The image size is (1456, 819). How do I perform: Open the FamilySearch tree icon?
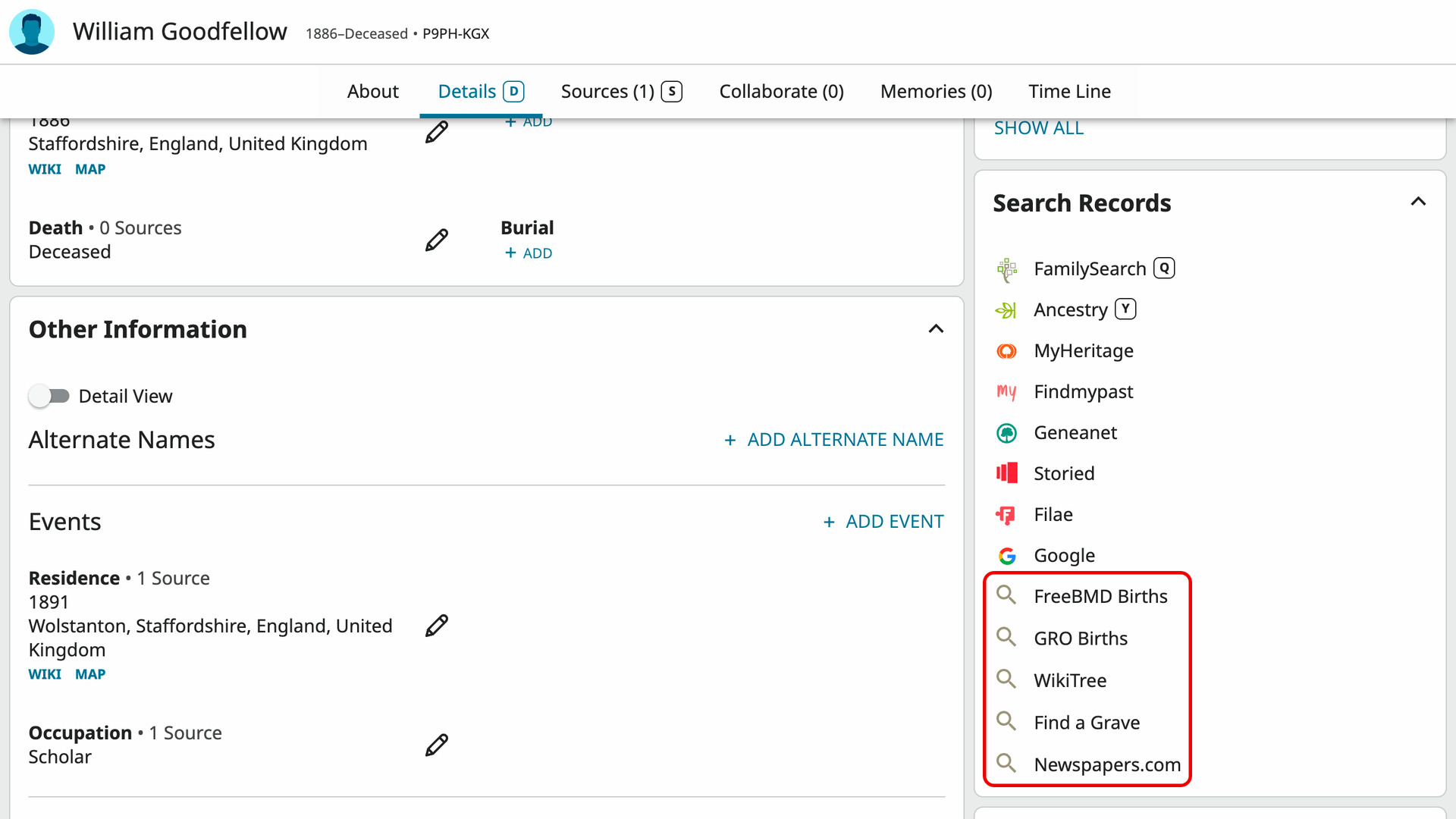click(1007, 269)
